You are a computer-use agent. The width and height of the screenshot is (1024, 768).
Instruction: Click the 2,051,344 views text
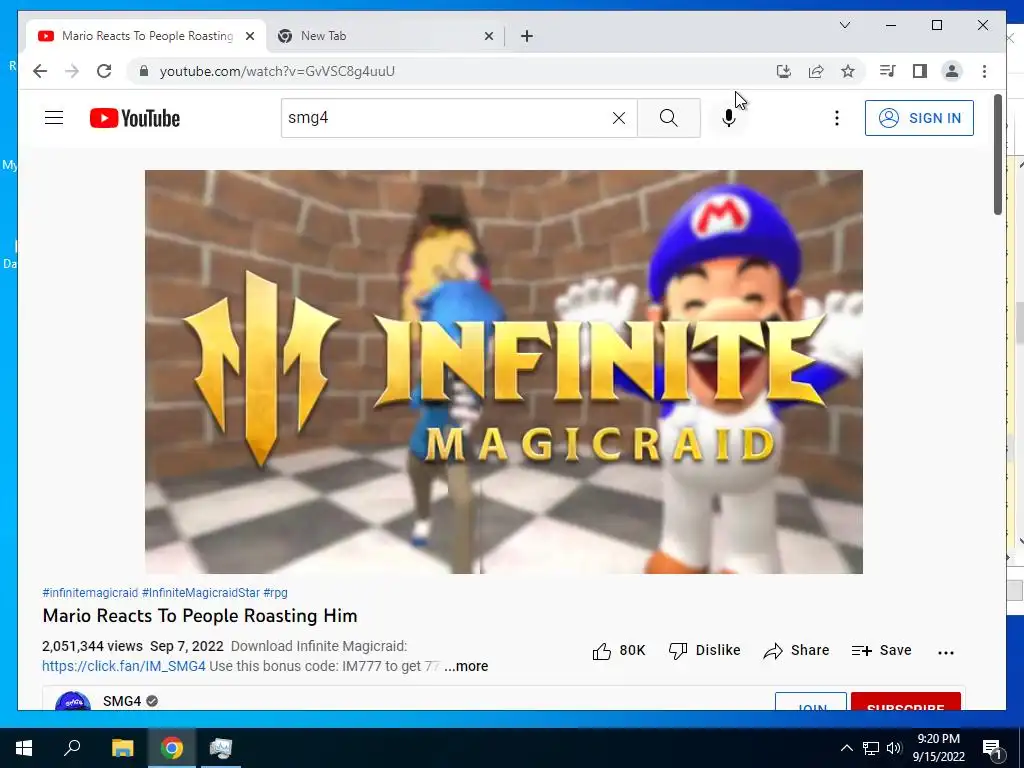tap(92, 646)
